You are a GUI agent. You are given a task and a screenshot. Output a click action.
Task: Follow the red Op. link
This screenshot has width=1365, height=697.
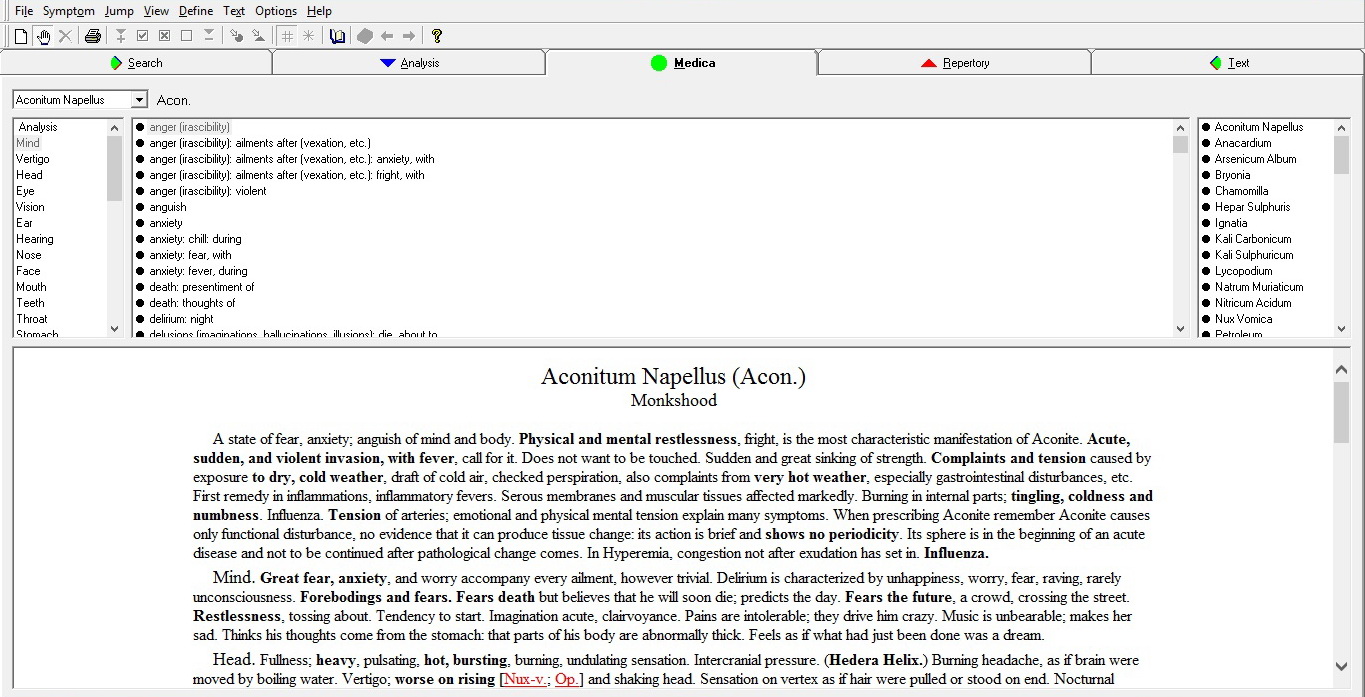(x=566, y=679)
